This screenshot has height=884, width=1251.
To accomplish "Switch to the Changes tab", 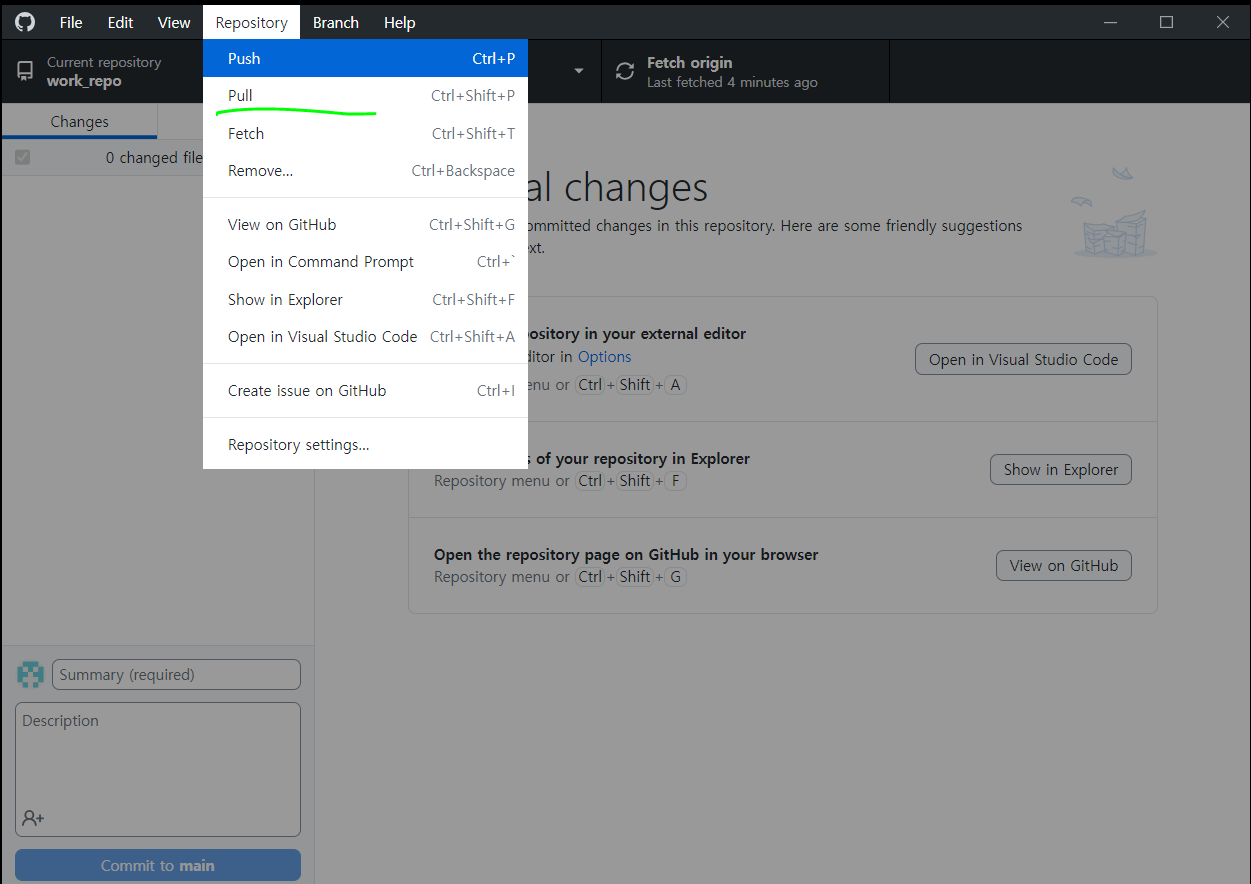I will (79, 121).
